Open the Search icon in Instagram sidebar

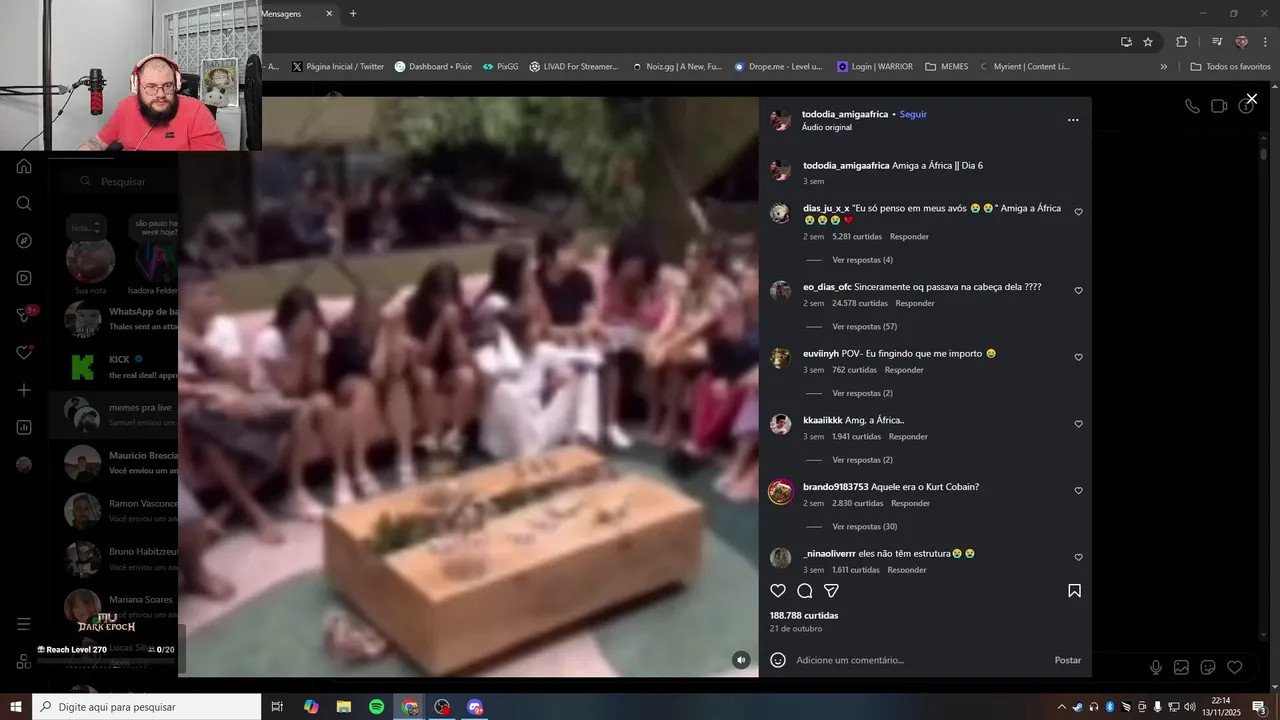(x=24, y=203)
